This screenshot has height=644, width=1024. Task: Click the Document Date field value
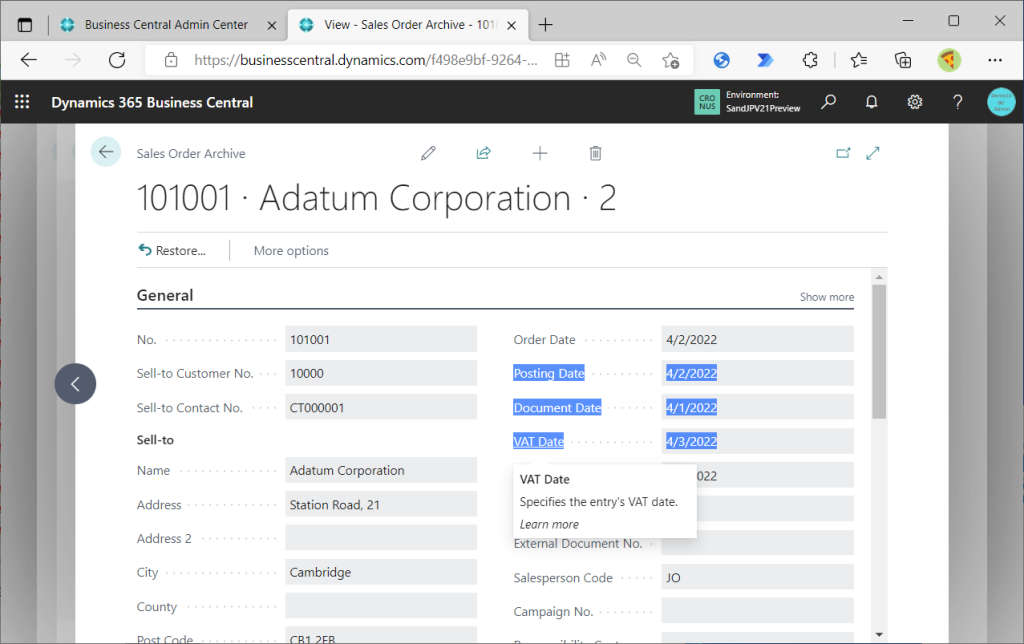(758, 408)
